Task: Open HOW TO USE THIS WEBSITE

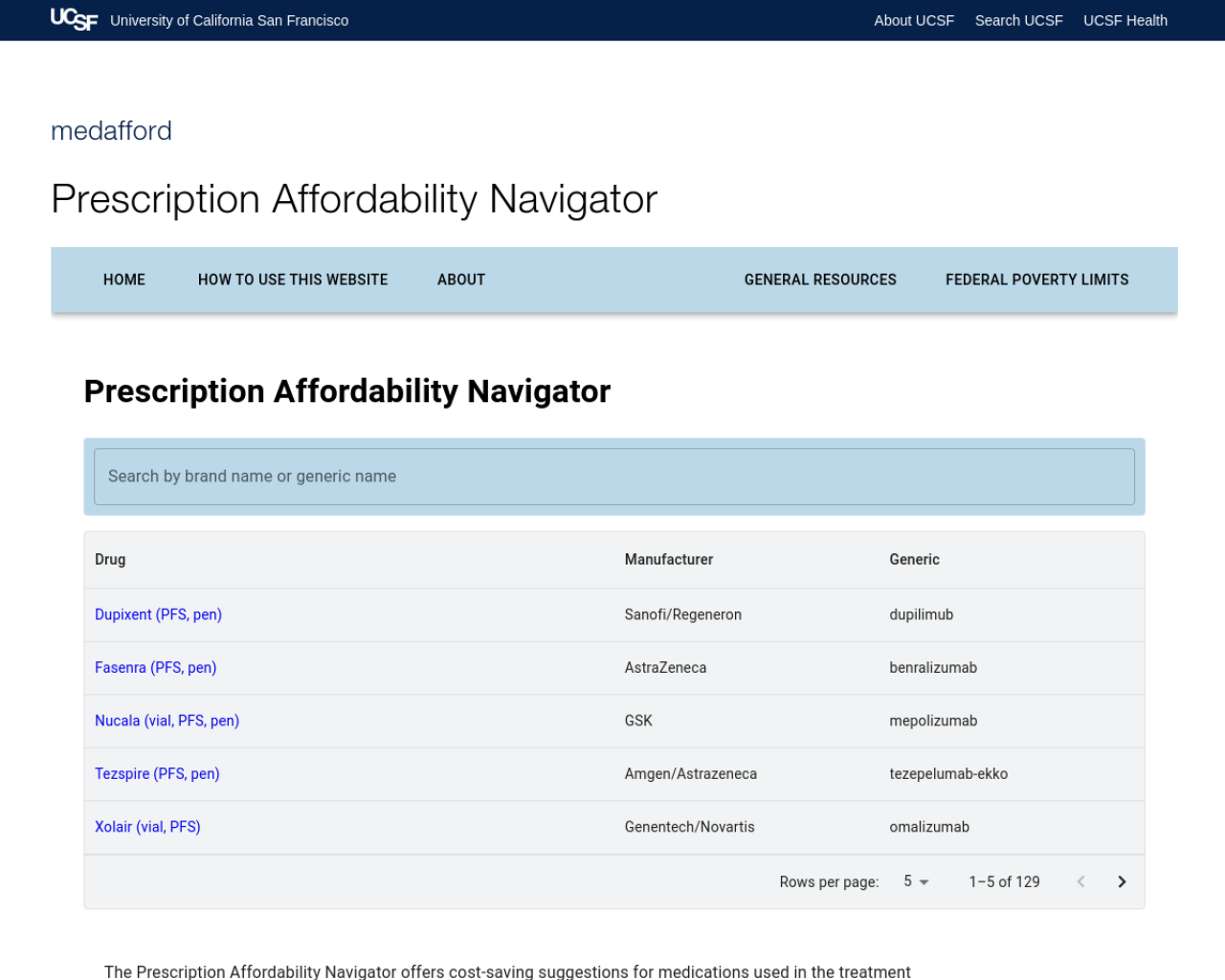Action: pyautogui.click(x=293, y=279)
